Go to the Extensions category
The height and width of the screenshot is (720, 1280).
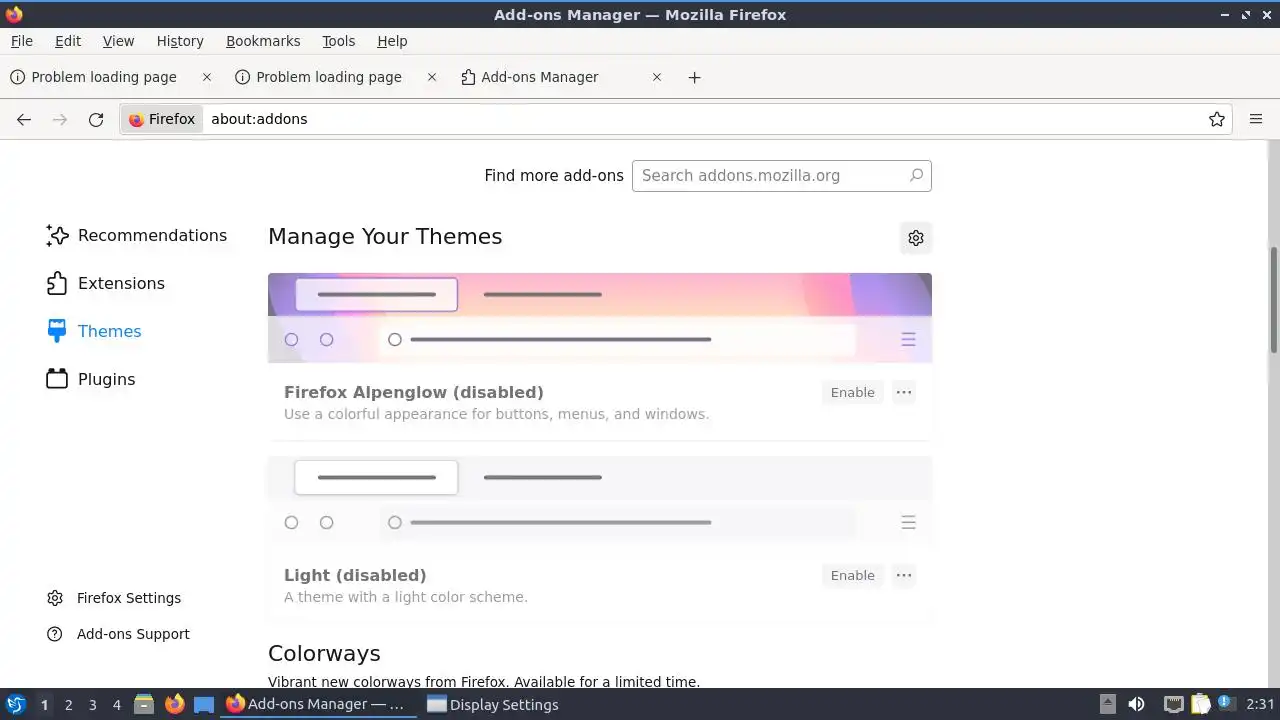105,283
